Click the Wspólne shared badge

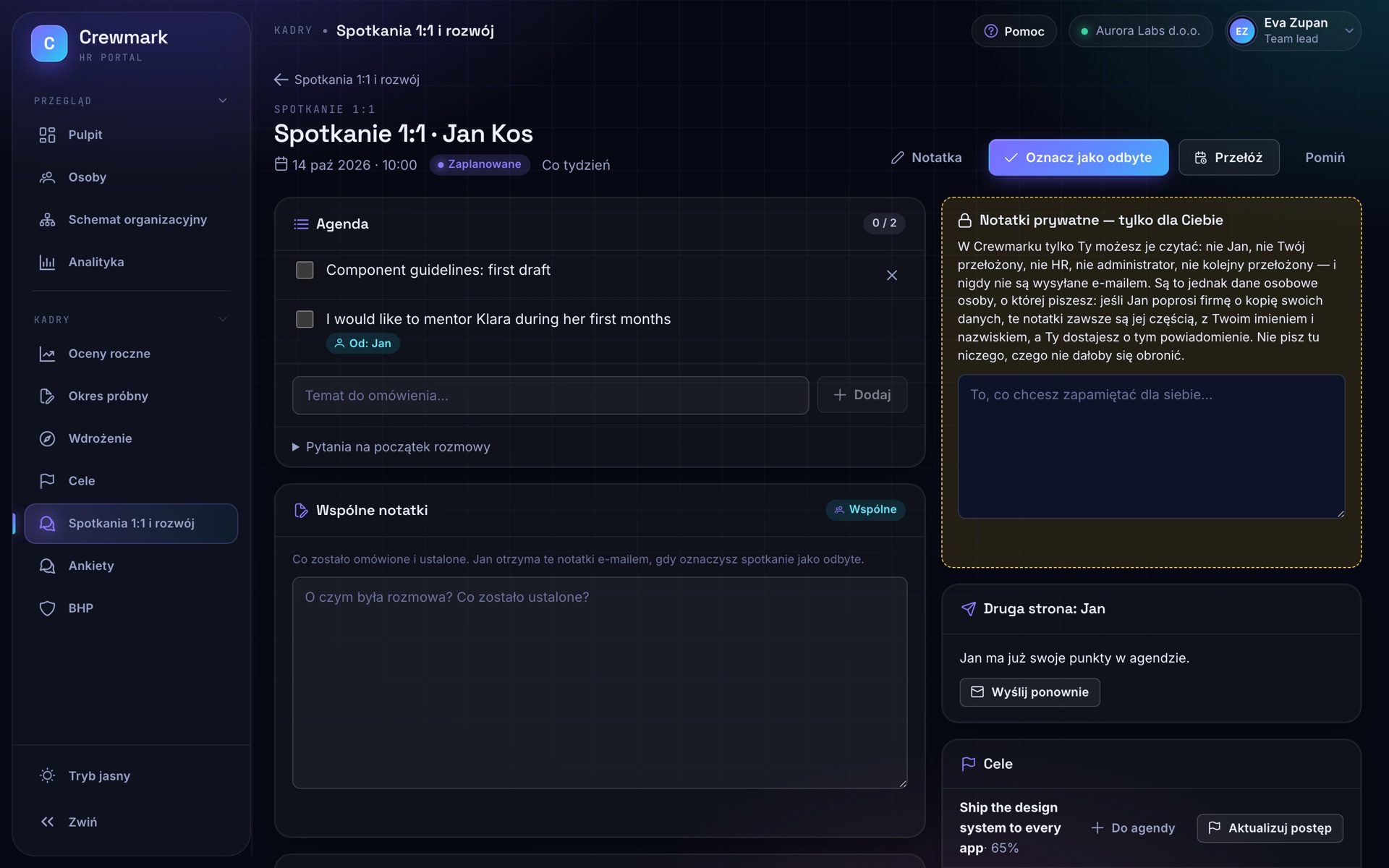tap(865, 510)
